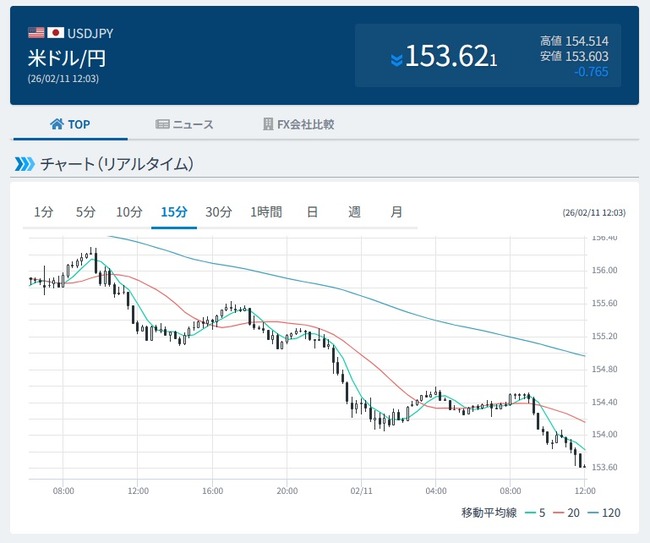This screenshot has height=543, width=650.
Task: Click the US flag icon
Action: point(36,33)
